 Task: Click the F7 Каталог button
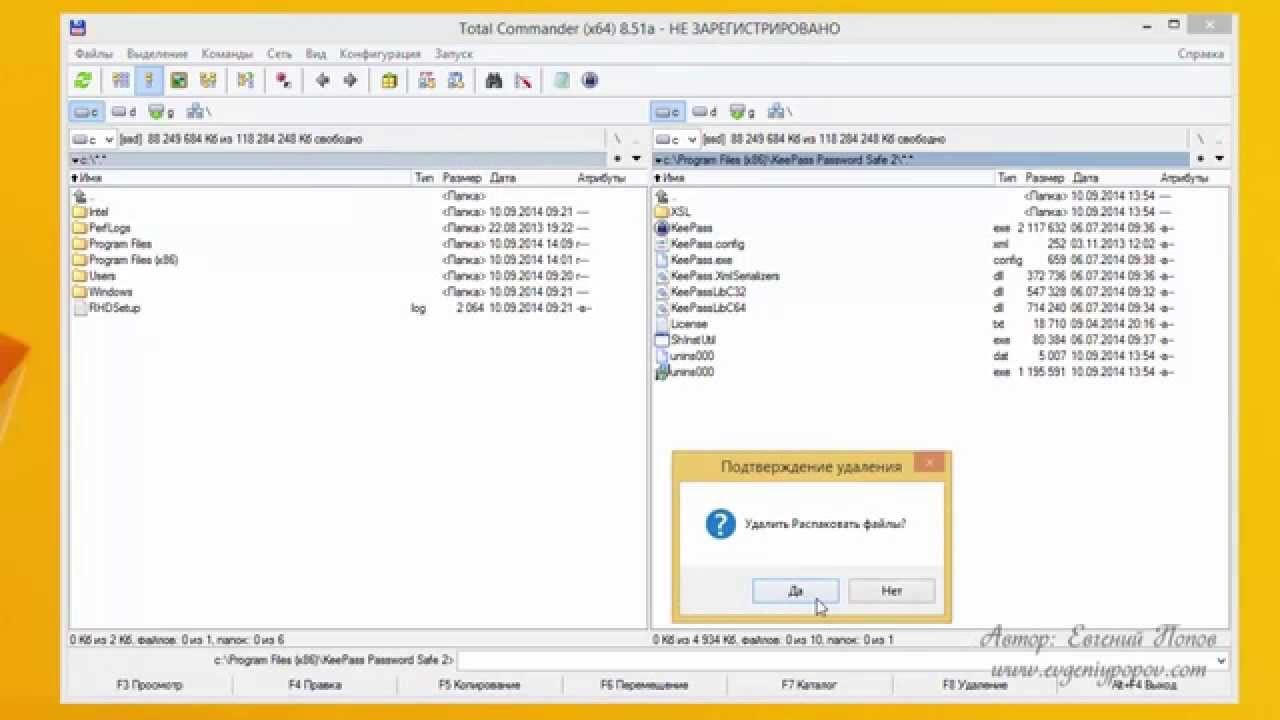[x=810, y=685]
